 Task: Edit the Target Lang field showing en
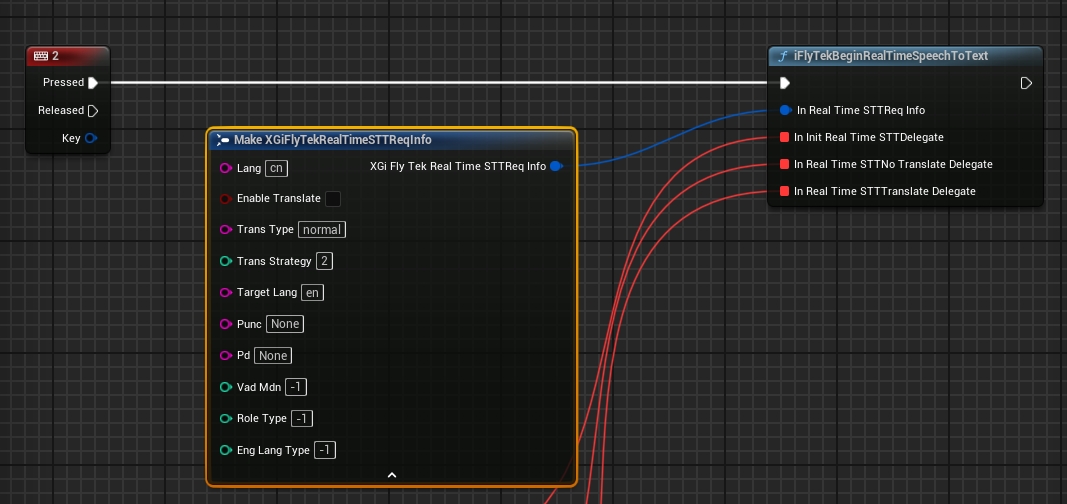pos(312,292)
